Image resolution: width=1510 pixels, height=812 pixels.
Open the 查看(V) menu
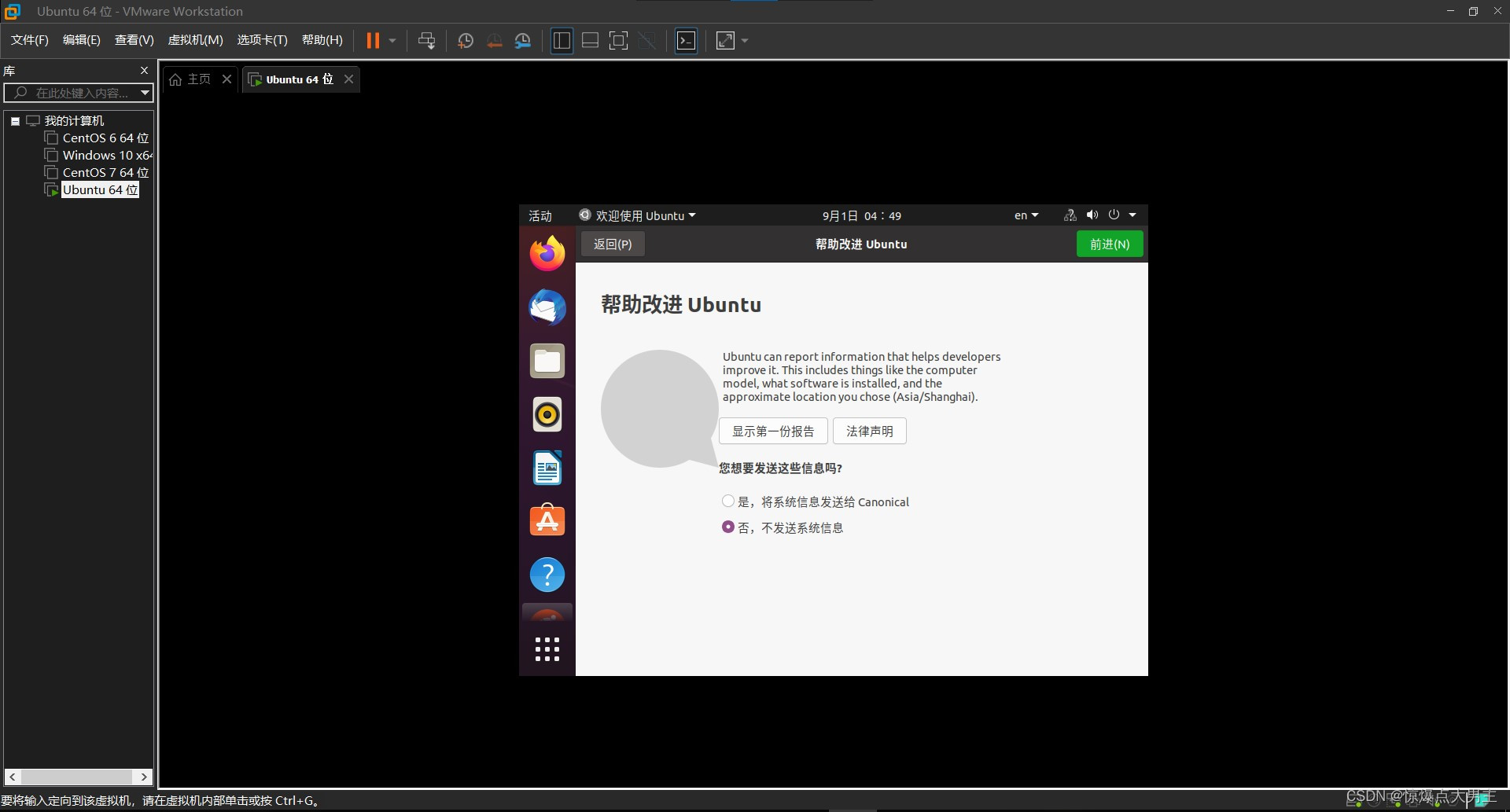134,40
